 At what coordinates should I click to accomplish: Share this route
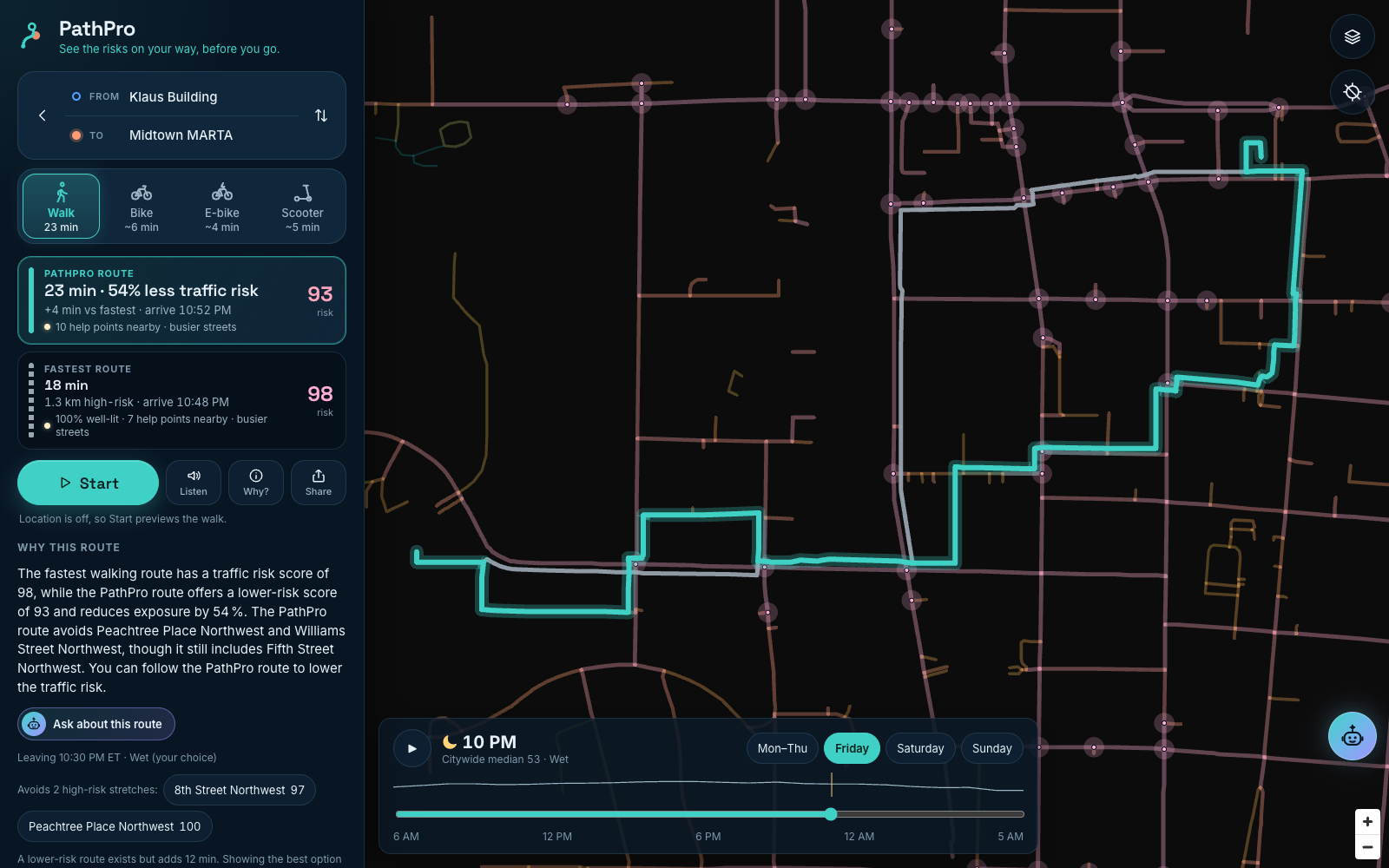tap(319, 483)
